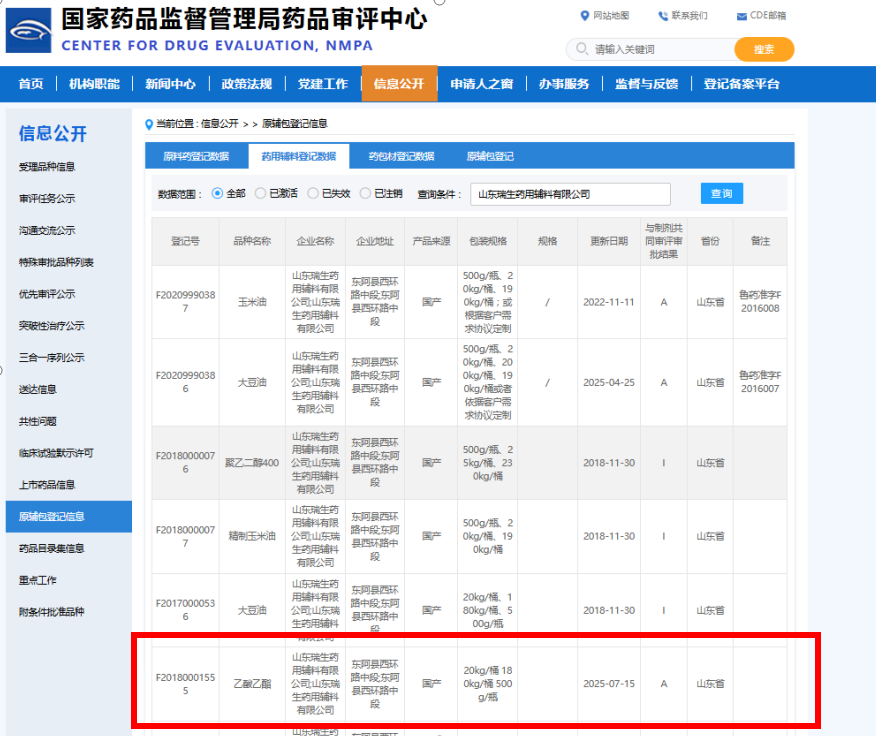The width and height of the screenshot is (876, 736).
Task: Click the query condition input field
Action: (570, 194)
